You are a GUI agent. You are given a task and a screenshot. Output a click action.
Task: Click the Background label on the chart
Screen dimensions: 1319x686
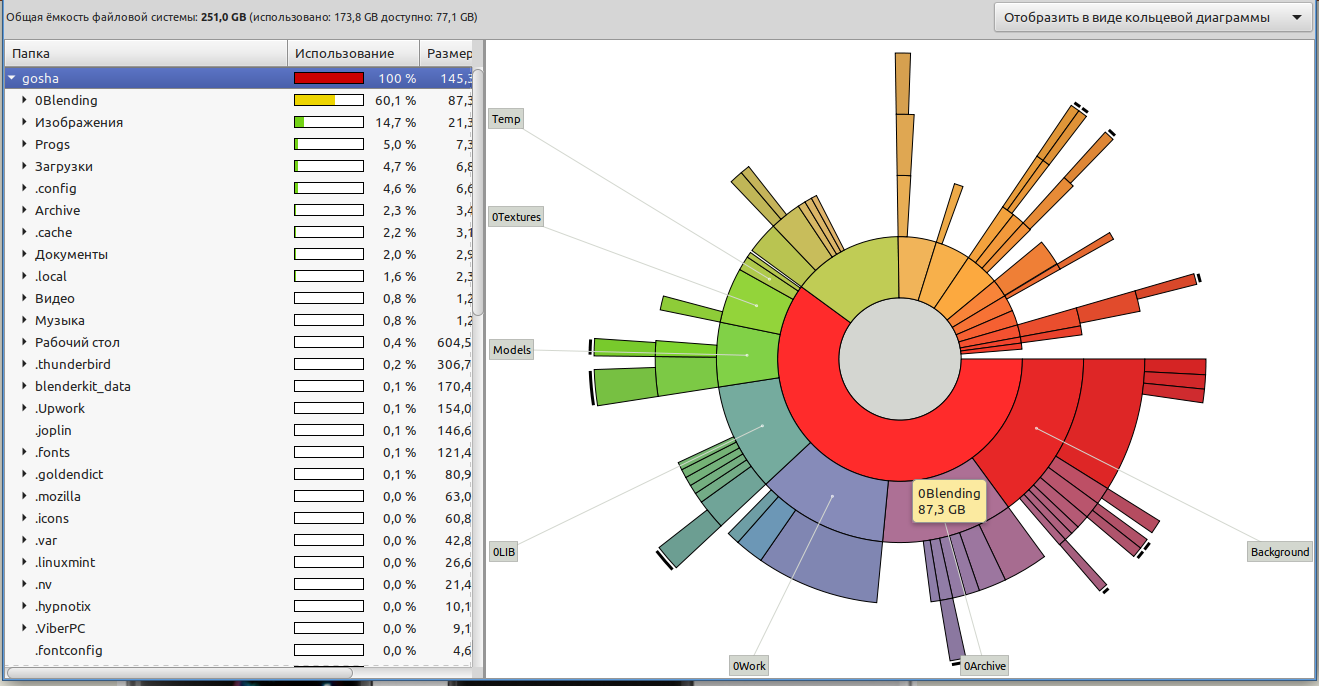(x=1279, y=552)
